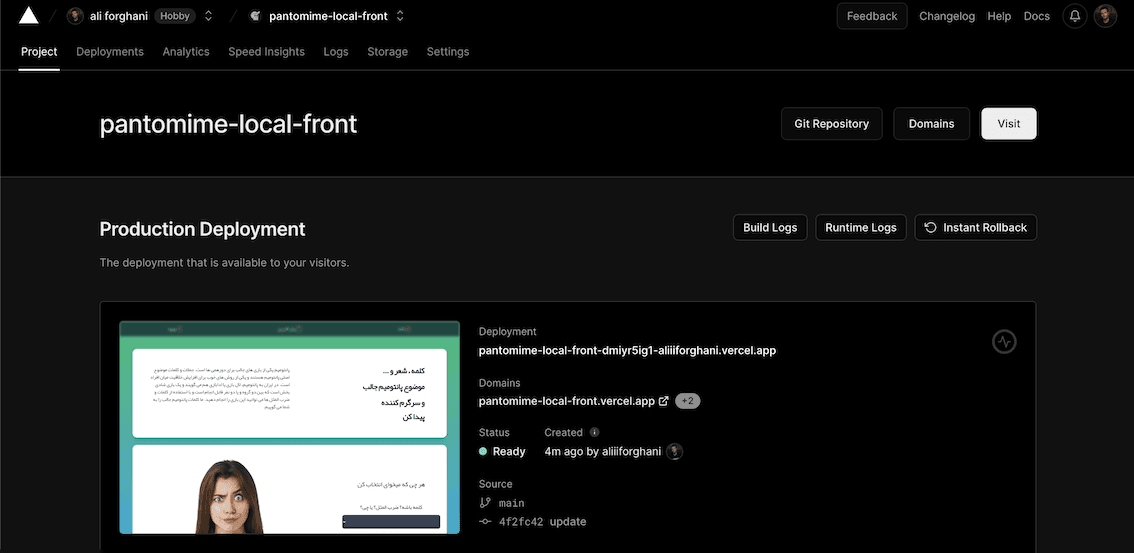Expand the +2 additional domains badge
The height and width of the screenshot is (553, 1134).
click(687, 401)
